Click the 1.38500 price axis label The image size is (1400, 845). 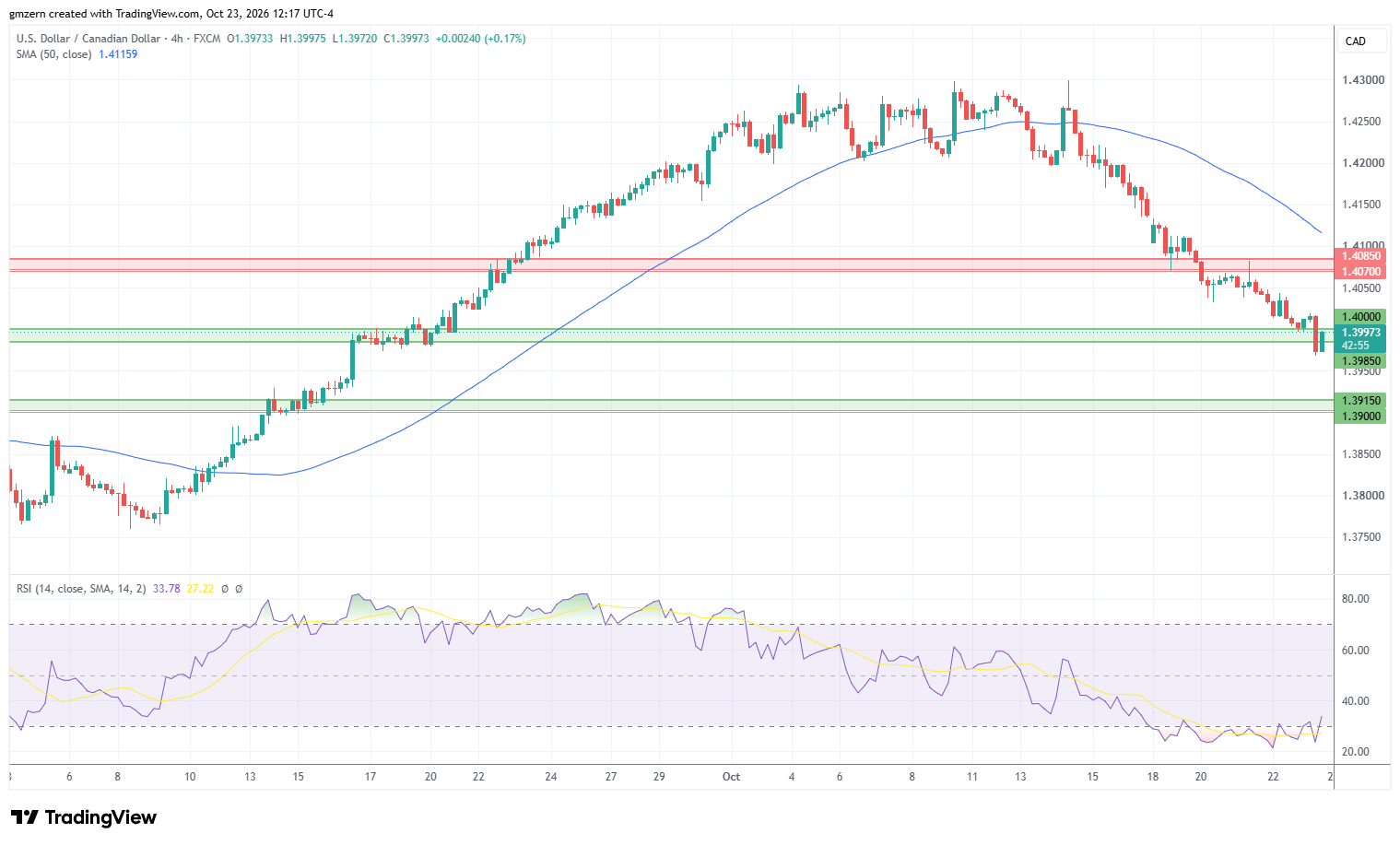point(1362,454)
